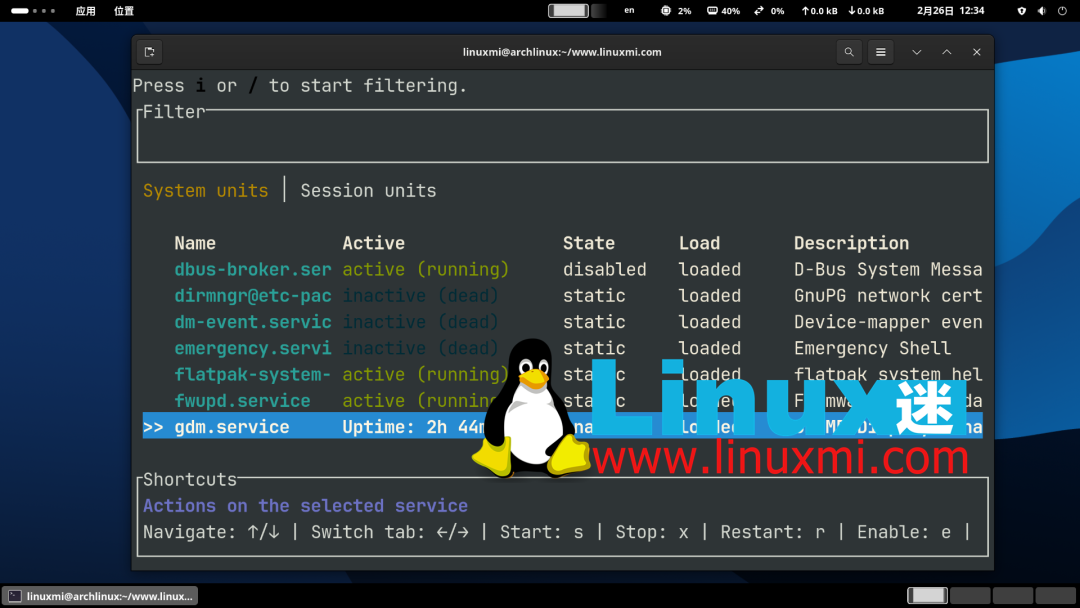Viewport: 1080px width, 608px height.
Task: Click the power icon in the top bar
Action: [x=1060, y=10]
